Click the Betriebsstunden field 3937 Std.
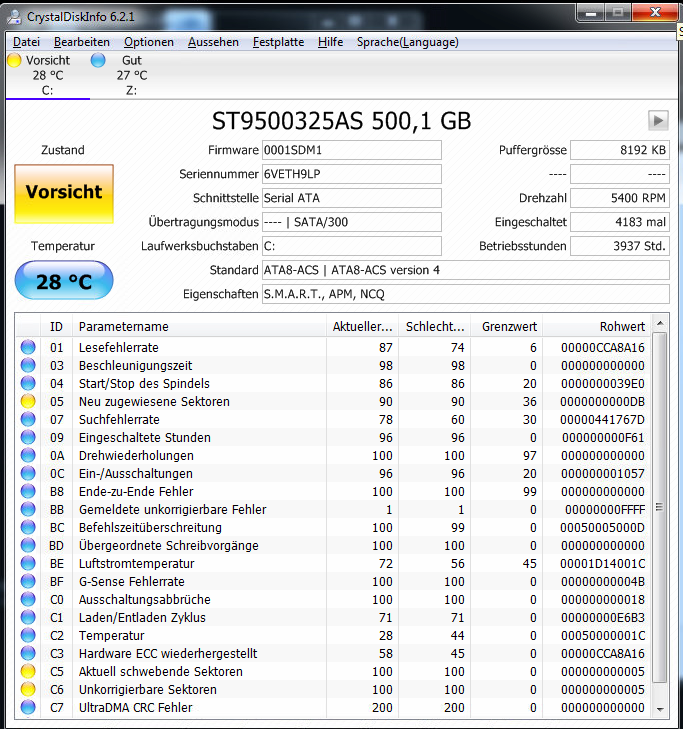This screenshot has height=729, width=683. [620, 246]
